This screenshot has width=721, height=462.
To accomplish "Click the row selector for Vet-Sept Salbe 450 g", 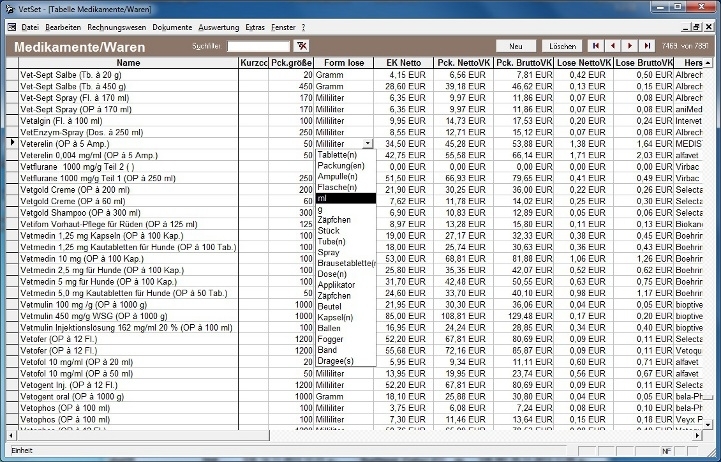I will 12,86.
